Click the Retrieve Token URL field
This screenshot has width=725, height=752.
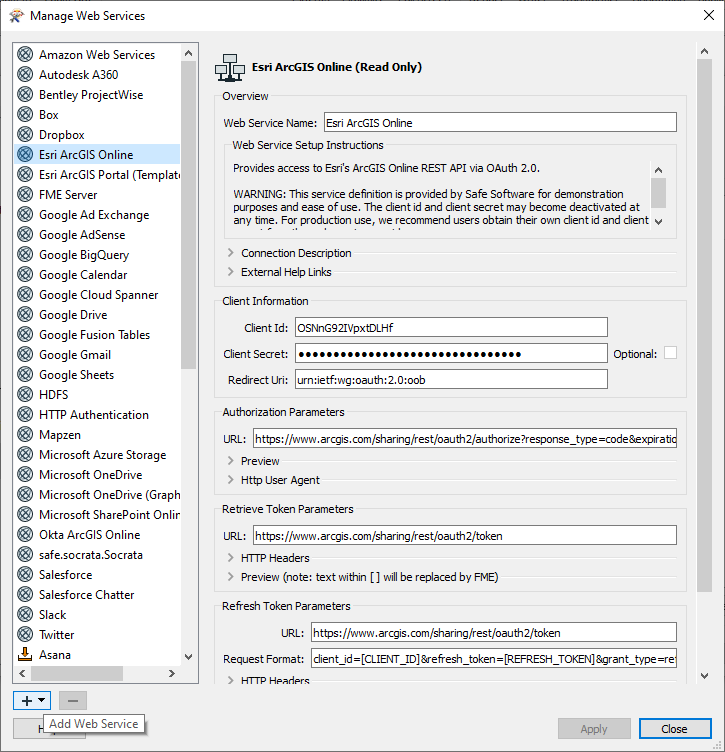click(465, 535)
